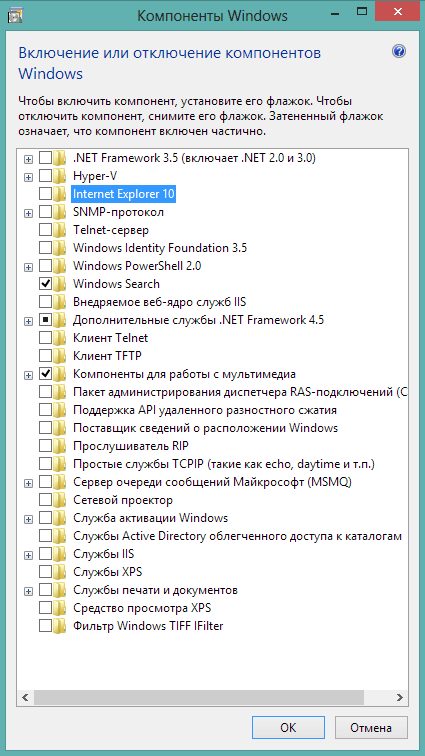Select SNMP-протокол item text
The width and height of the screenshot is (425, 756).
(x=118, y=212)
